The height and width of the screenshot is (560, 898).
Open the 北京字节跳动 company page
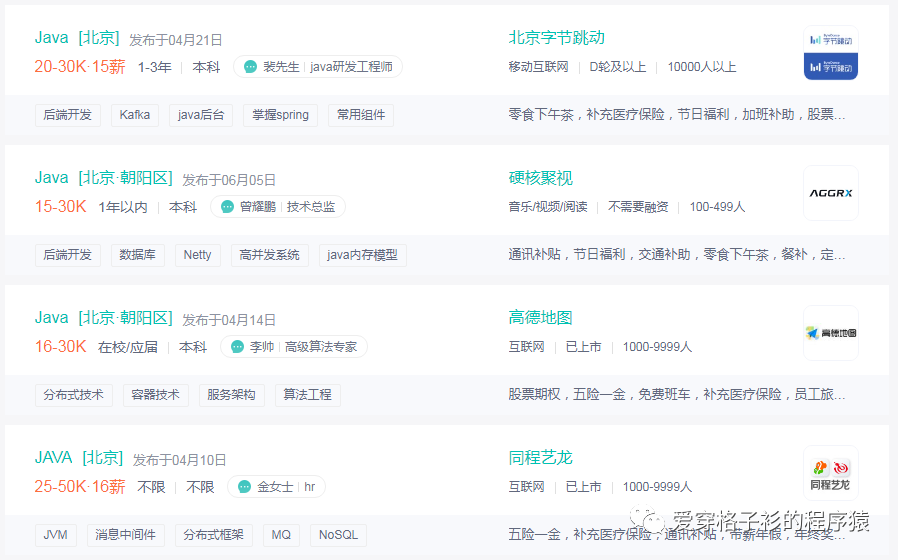[557, 38]
